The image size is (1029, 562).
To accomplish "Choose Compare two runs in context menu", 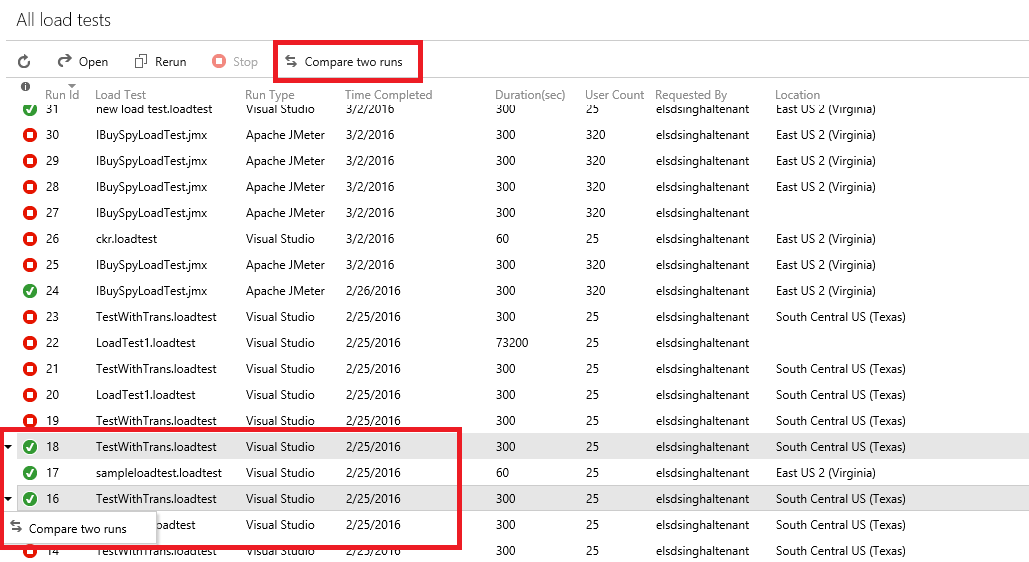I will pyautogui.click(x=79, y=529).
